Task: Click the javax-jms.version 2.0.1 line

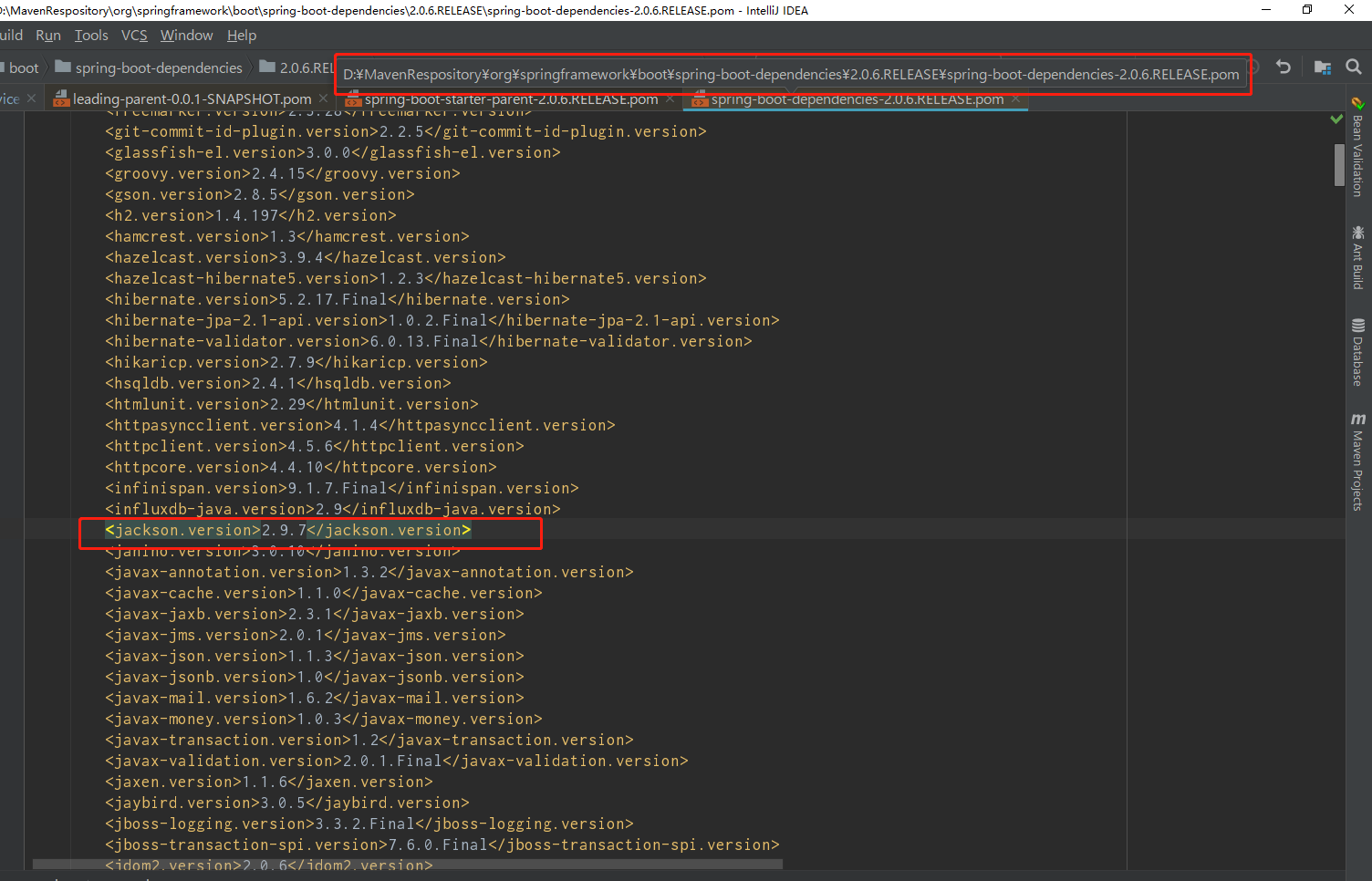Action: tap(306, 635)
